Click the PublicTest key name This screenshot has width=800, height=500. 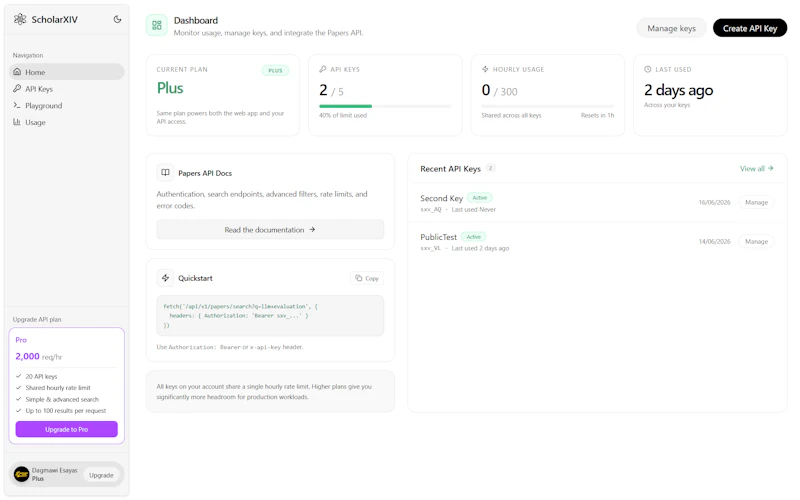coord(439,237)
